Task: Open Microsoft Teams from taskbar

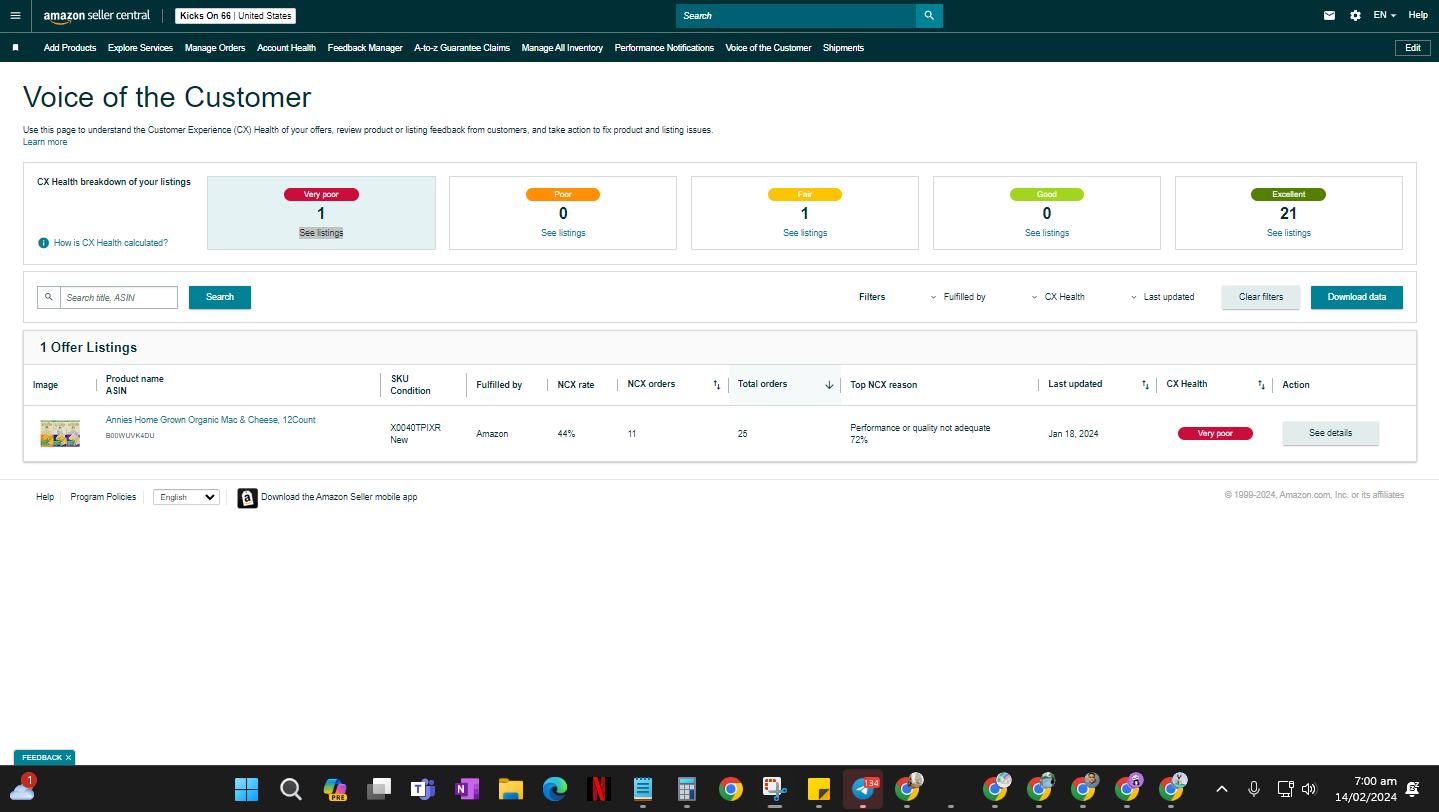Action: pos(422,790)
